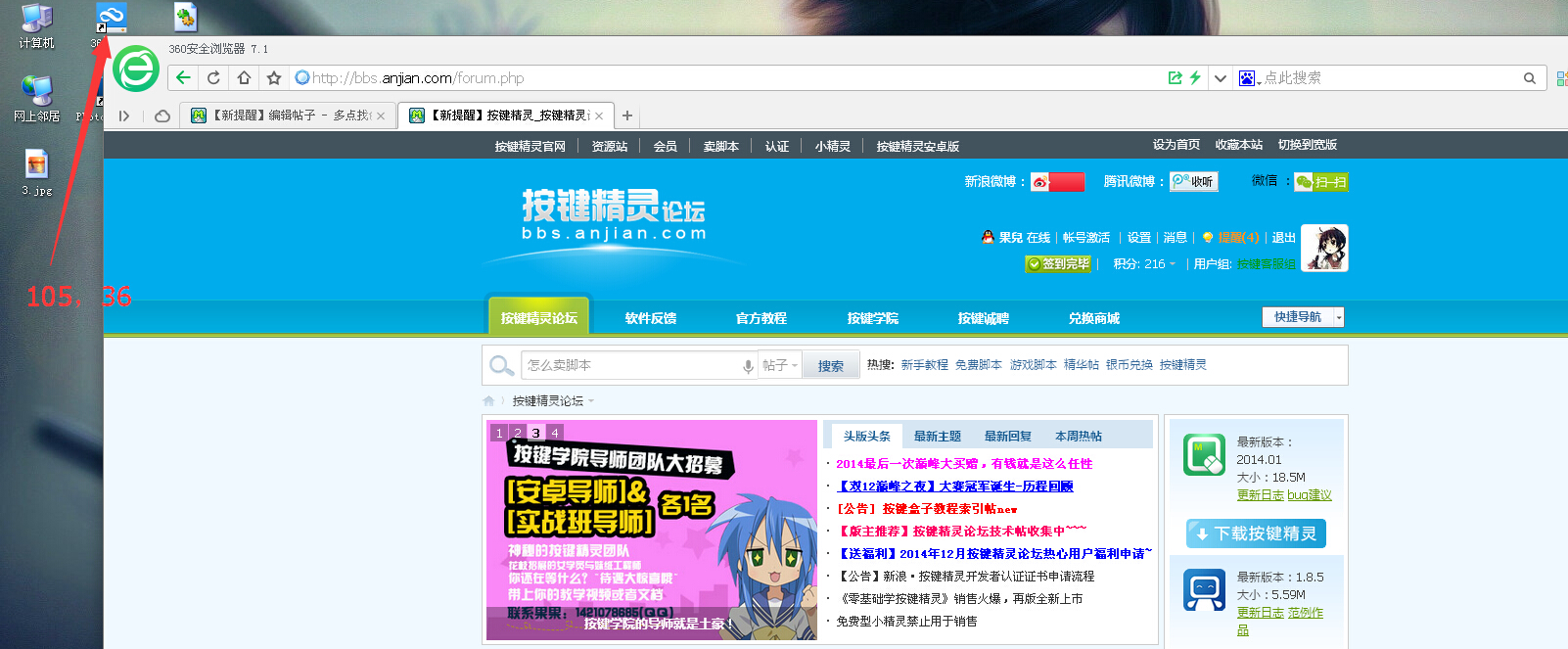Image resolution: width=1568 pixels, height=649 pixels.
Task: Open 按键精灵安卓版 link
Action: coord(917,146)
